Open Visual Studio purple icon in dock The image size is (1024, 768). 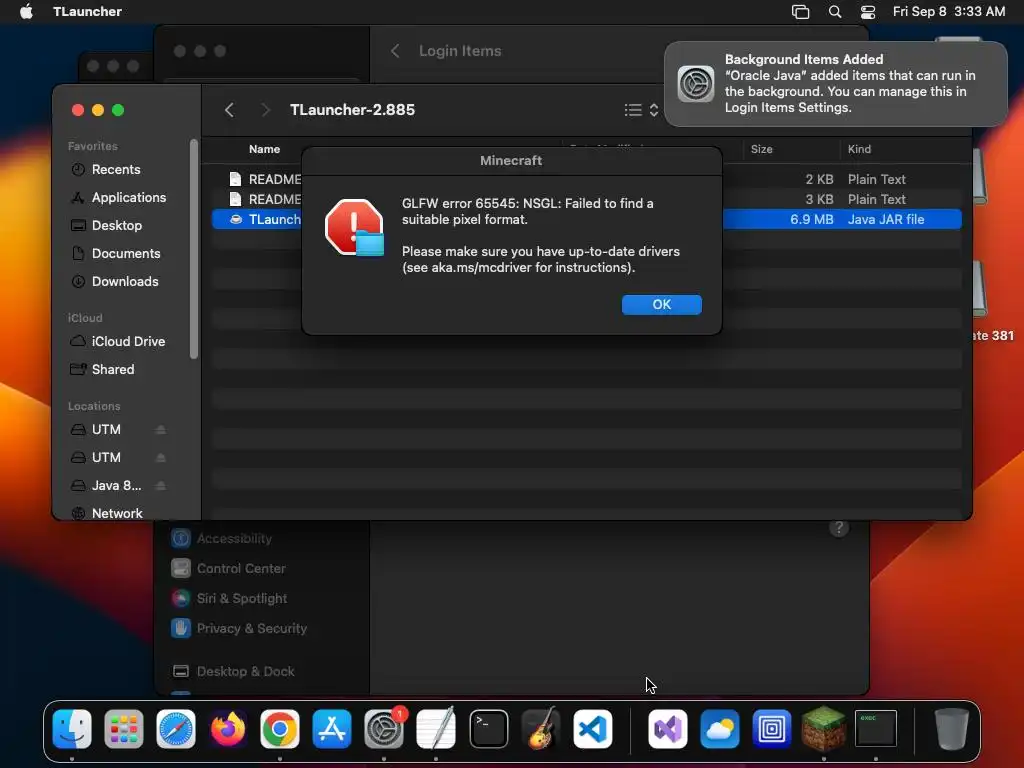[x=667, y=728]
